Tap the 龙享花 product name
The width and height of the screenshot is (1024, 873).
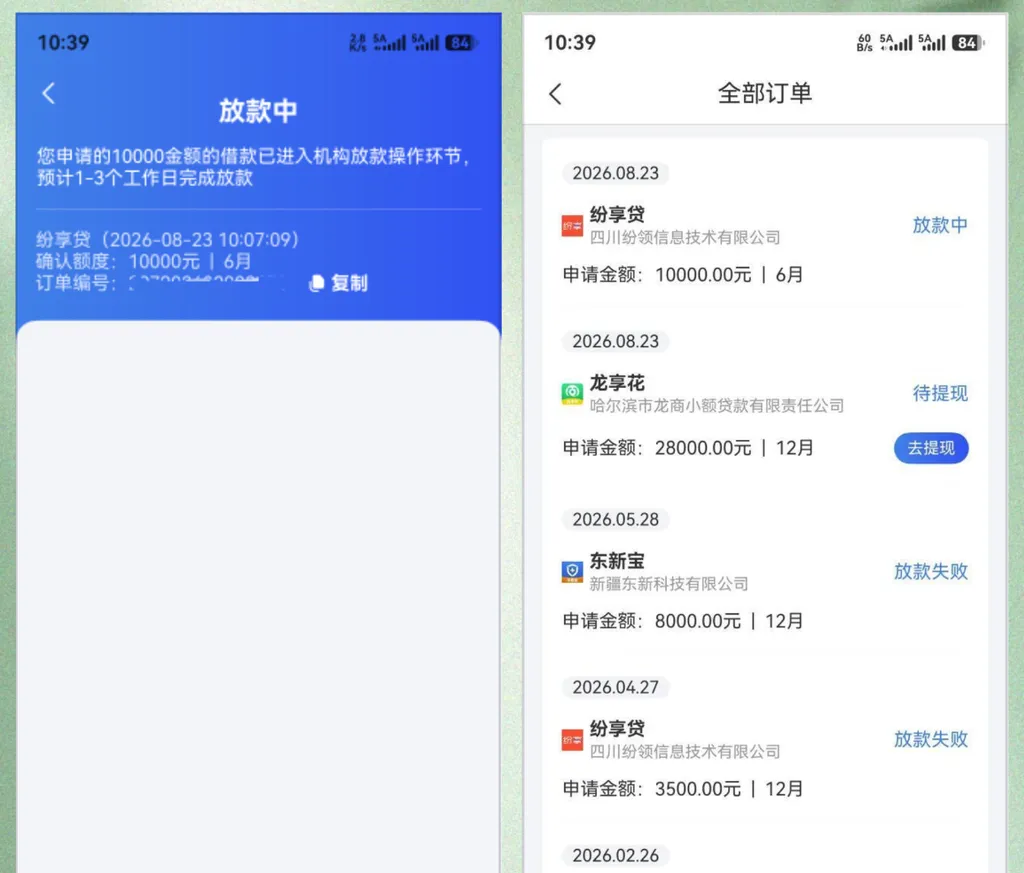pyautogui.click(x=617, y=382)
